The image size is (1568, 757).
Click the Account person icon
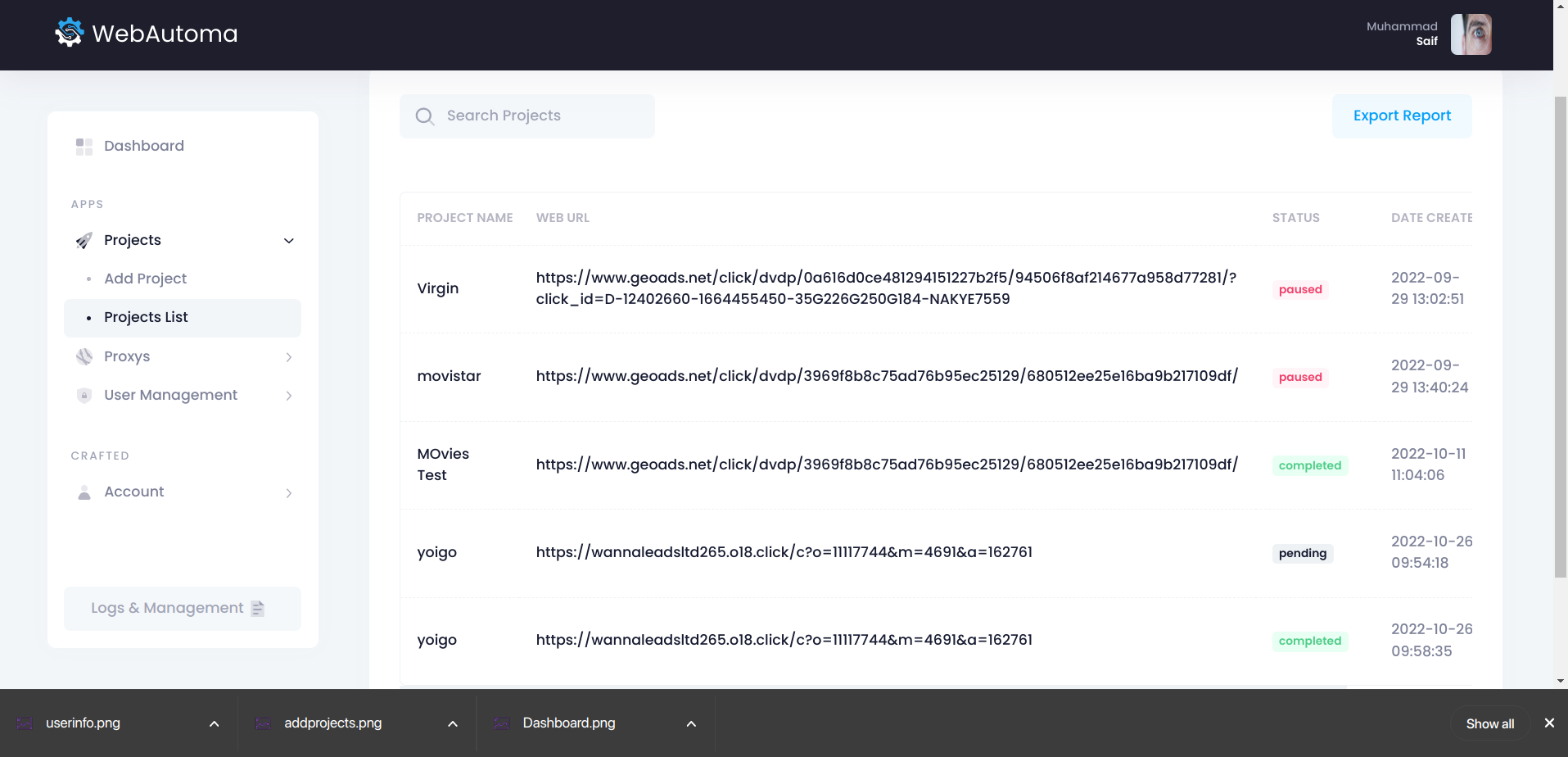84,492
